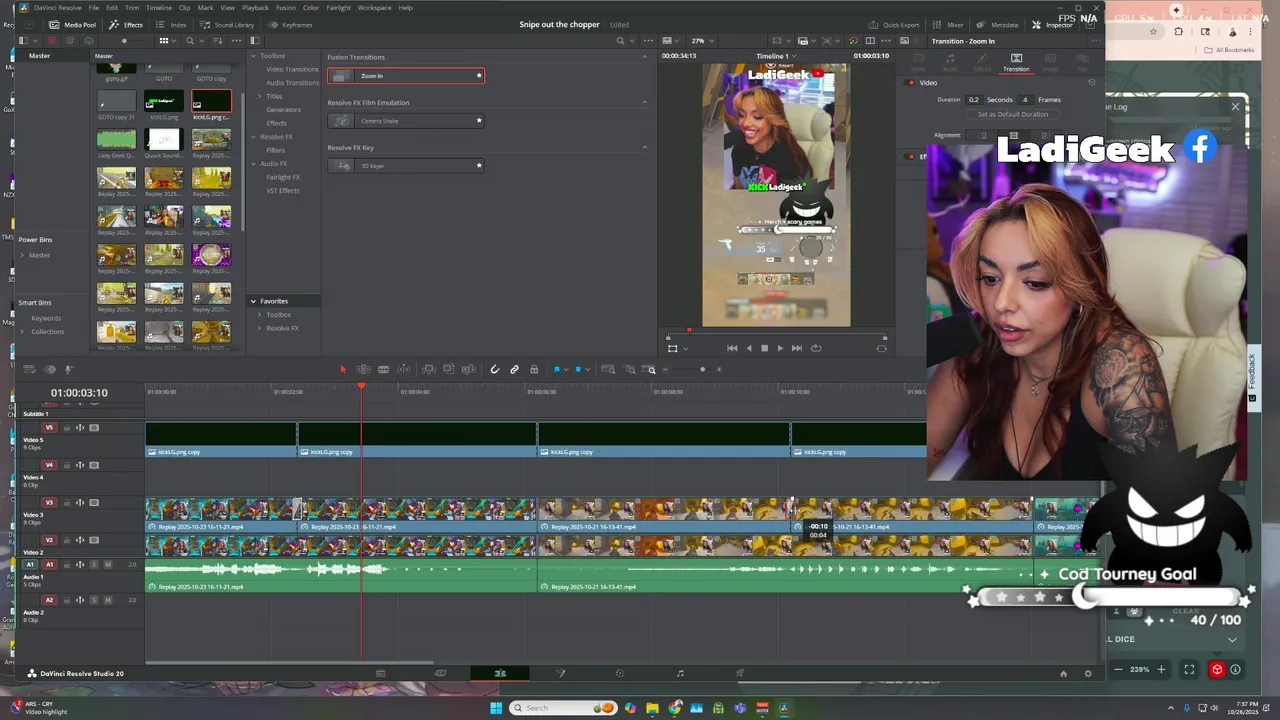Open the Keyframes panel
This screenshot has height=720, width=1280.
(x=291, y=24)
